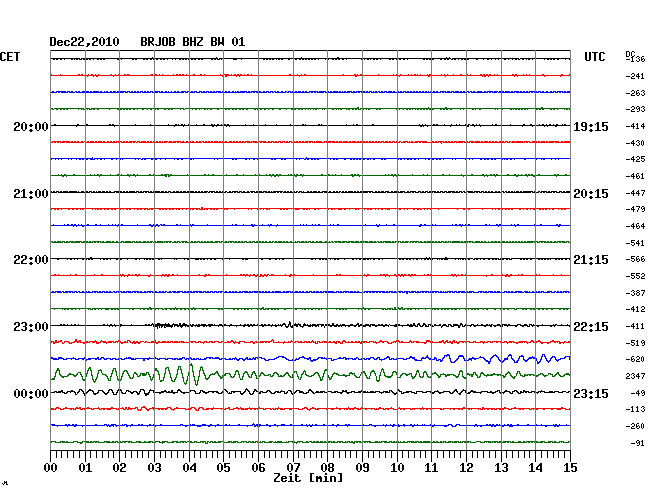The width and height of the screenshot is (650, 494).
Task: Click the minute axis label "10"
Action: [397, 468]
